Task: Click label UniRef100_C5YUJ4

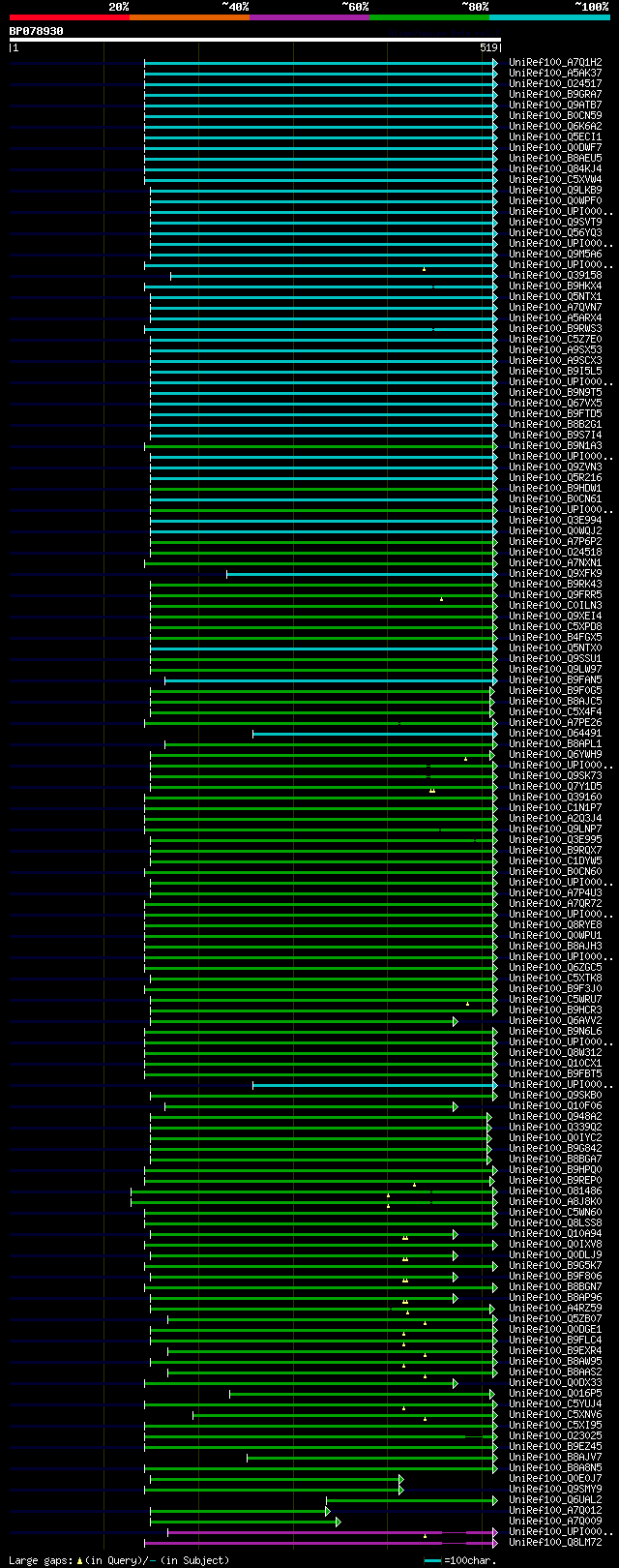Action: click(x=556, y=1404)
